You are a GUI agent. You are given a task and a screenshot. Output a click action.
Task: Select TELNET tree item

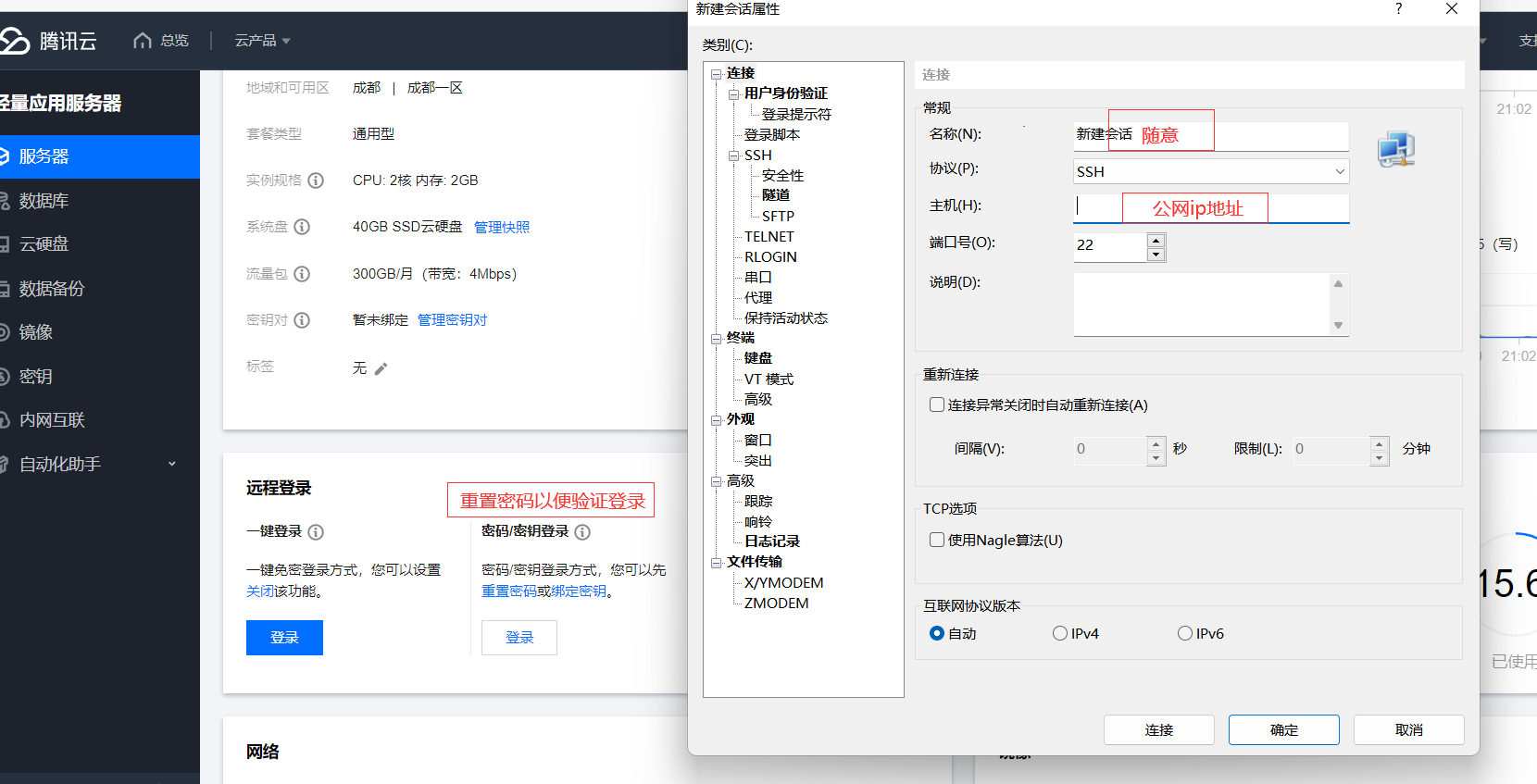tap(768, 236)
